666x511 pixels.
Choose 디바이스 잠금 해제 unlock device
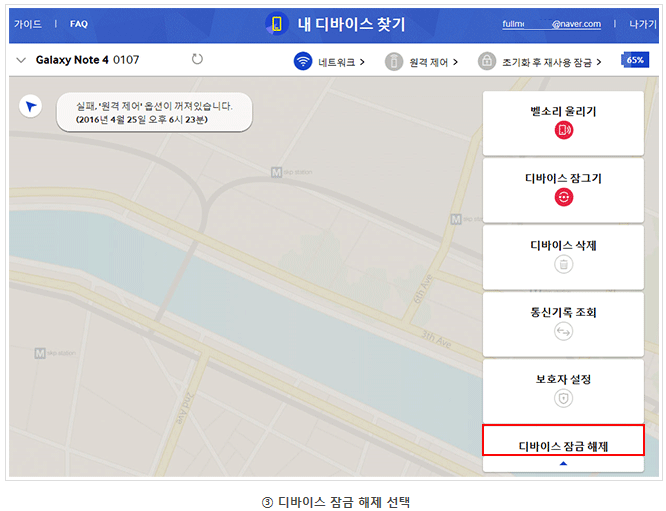(563, 440)
